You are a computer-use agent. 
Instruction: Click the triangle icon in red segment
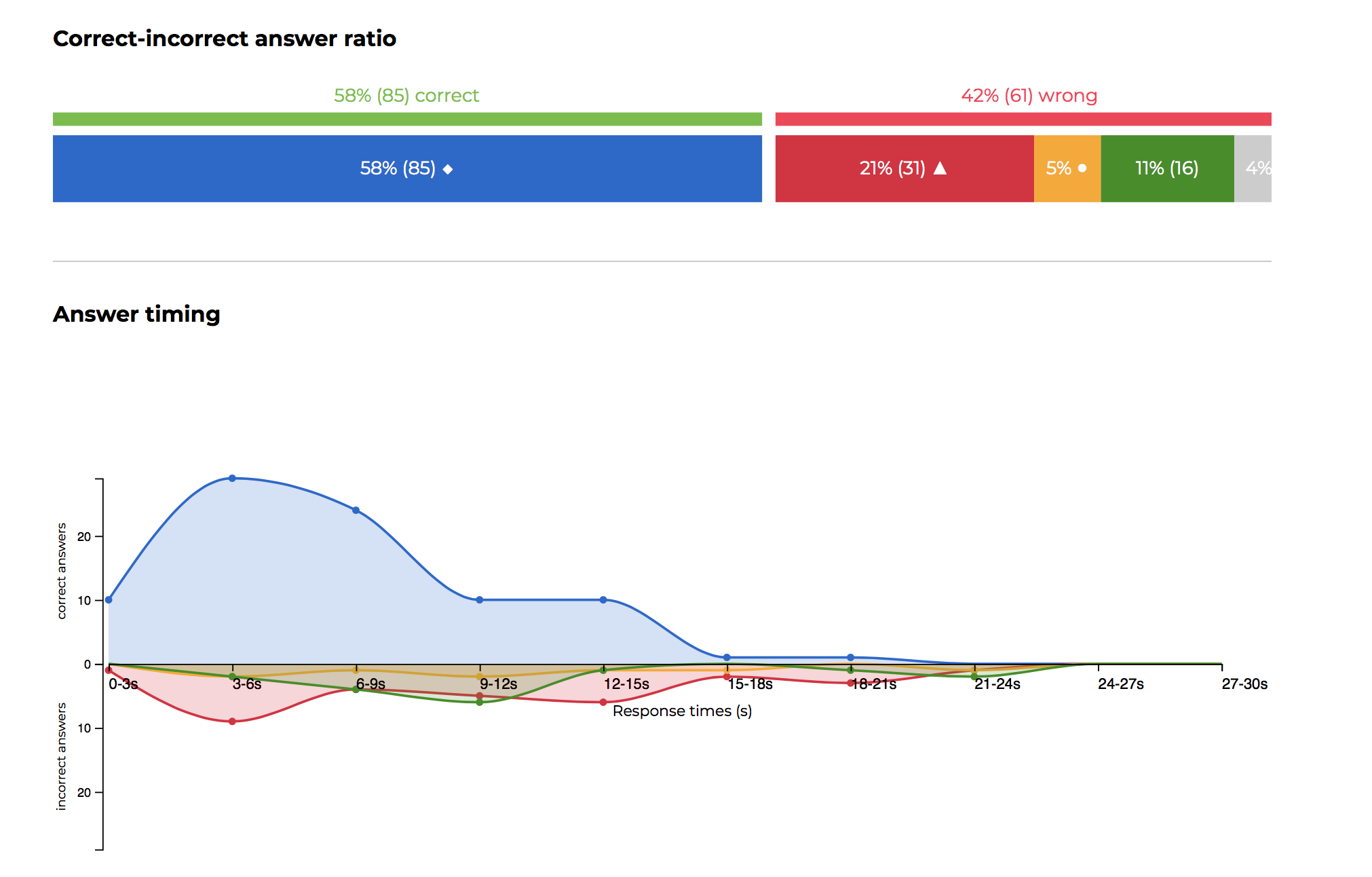[940, 168]
